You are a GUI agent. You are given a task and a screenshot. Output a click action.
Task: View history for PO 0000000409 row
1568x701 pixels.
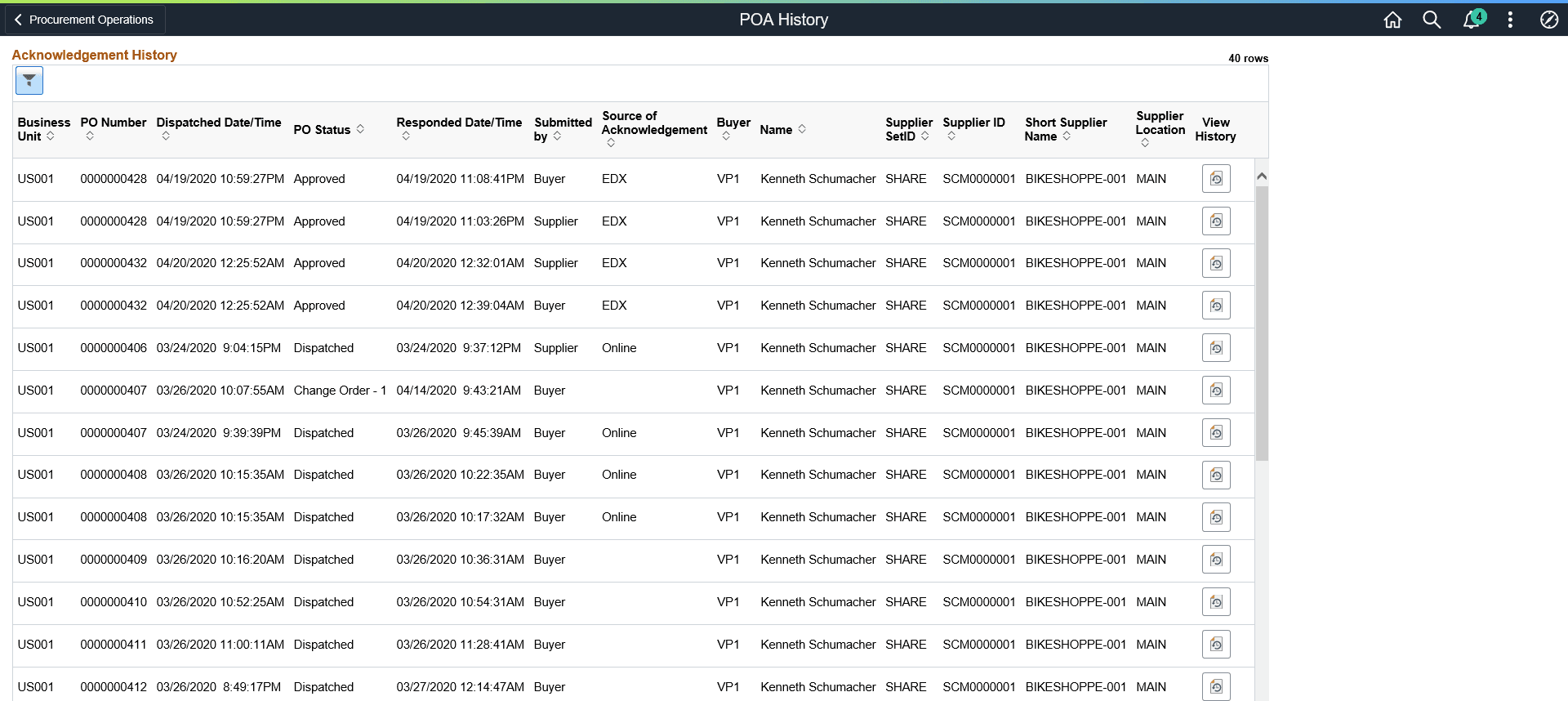click(1216, 560)
